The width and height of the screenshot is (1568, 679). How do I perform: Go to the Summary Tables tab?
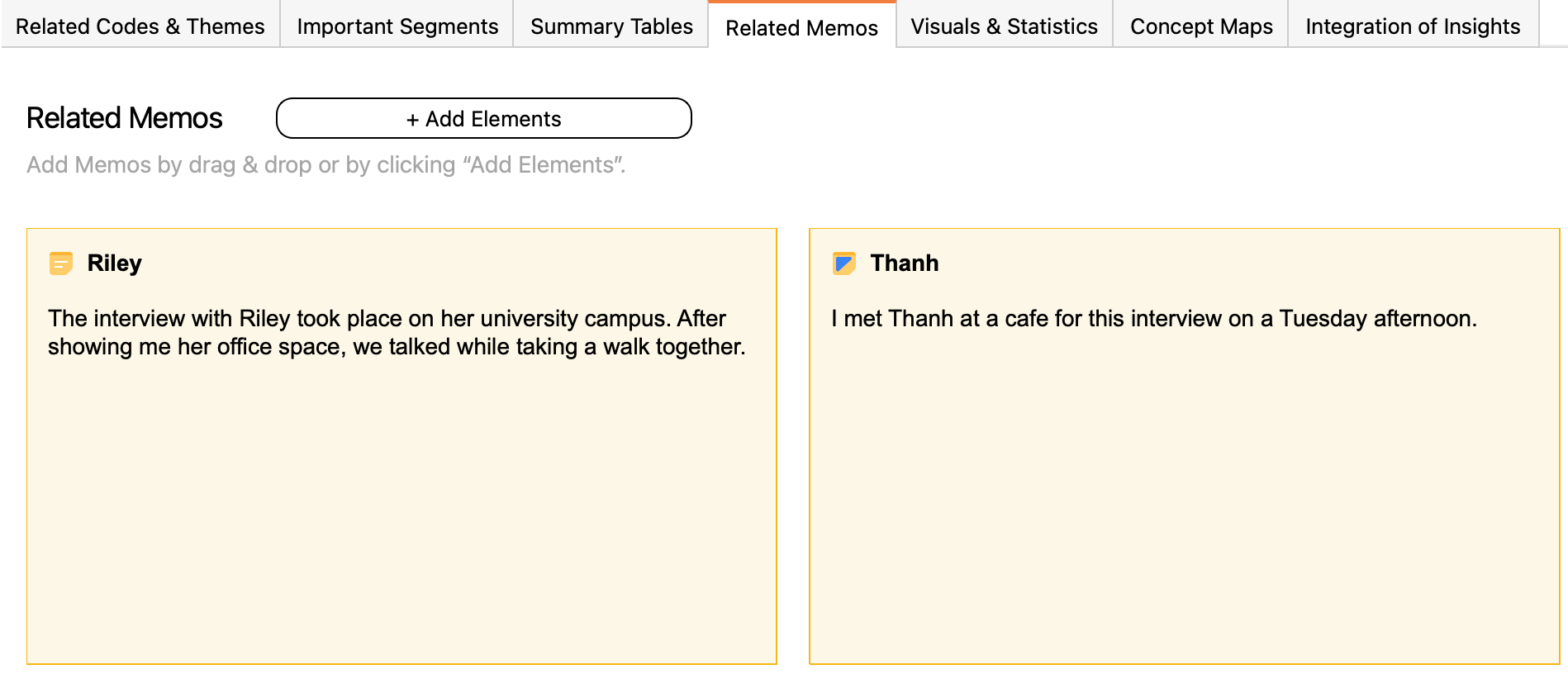(611, 26)
